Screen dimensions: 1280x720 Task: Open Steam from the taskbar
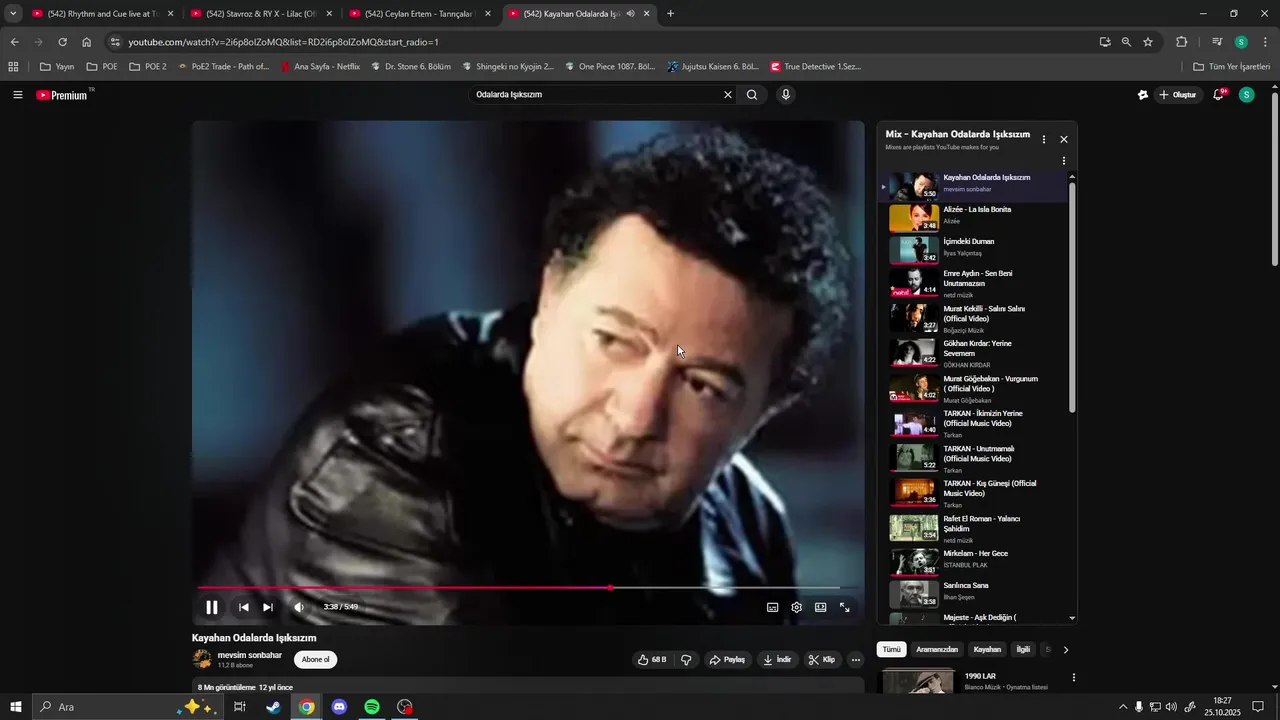[273, 707]
